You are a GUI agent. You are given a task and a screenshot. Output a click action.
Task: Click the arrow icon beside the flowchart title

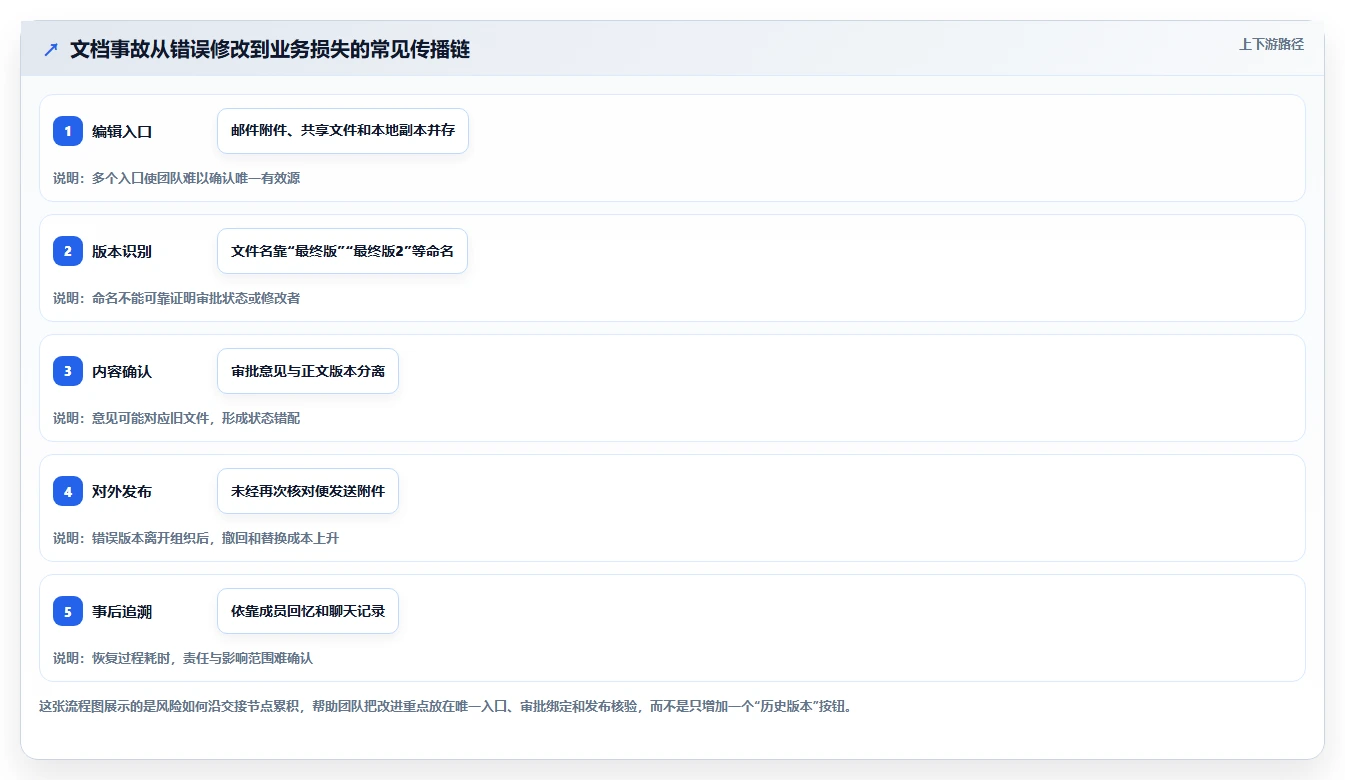[51, 50]
